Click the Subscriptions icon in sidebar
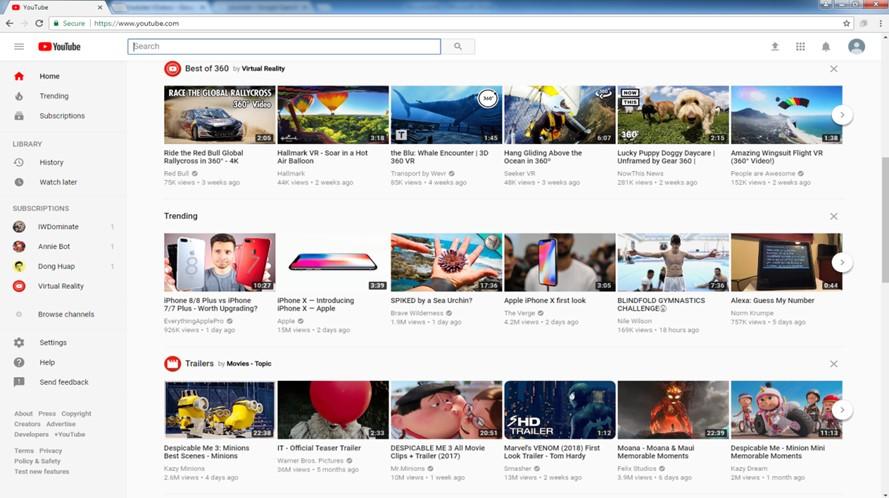889x498 pixels. pyautogui.click(x=19, y=116)
